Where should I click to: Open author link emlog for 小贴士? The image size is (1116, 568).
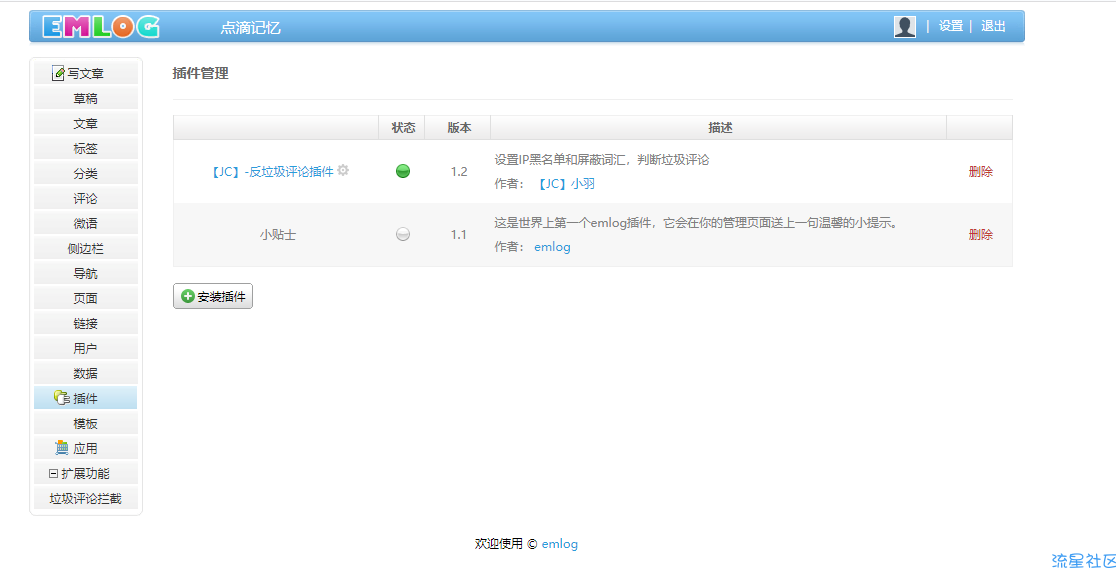(552, 247)
